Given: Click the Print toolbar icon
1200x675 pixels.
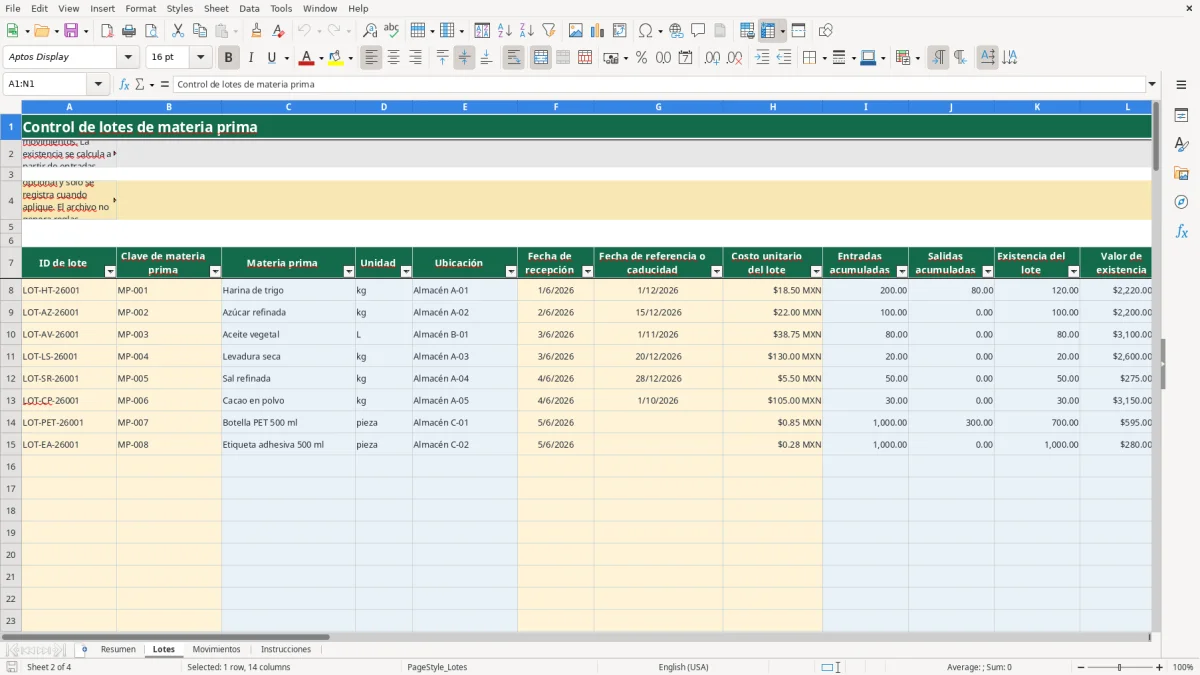Looking at the screenshot, I should click(x=129, y=31).
